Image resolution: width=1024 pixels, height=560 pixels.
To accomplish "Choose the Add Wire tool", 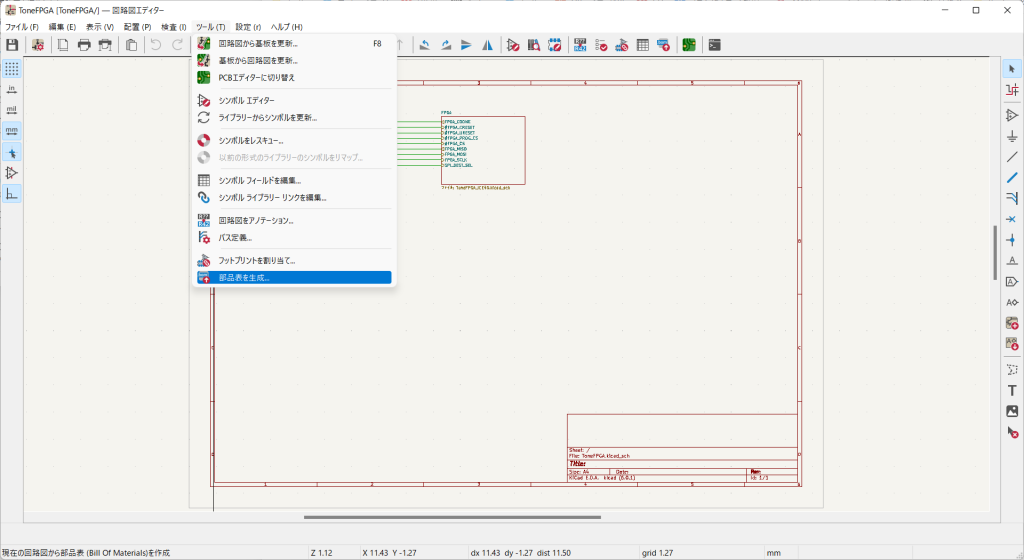I will click(x=1012, y=157).
